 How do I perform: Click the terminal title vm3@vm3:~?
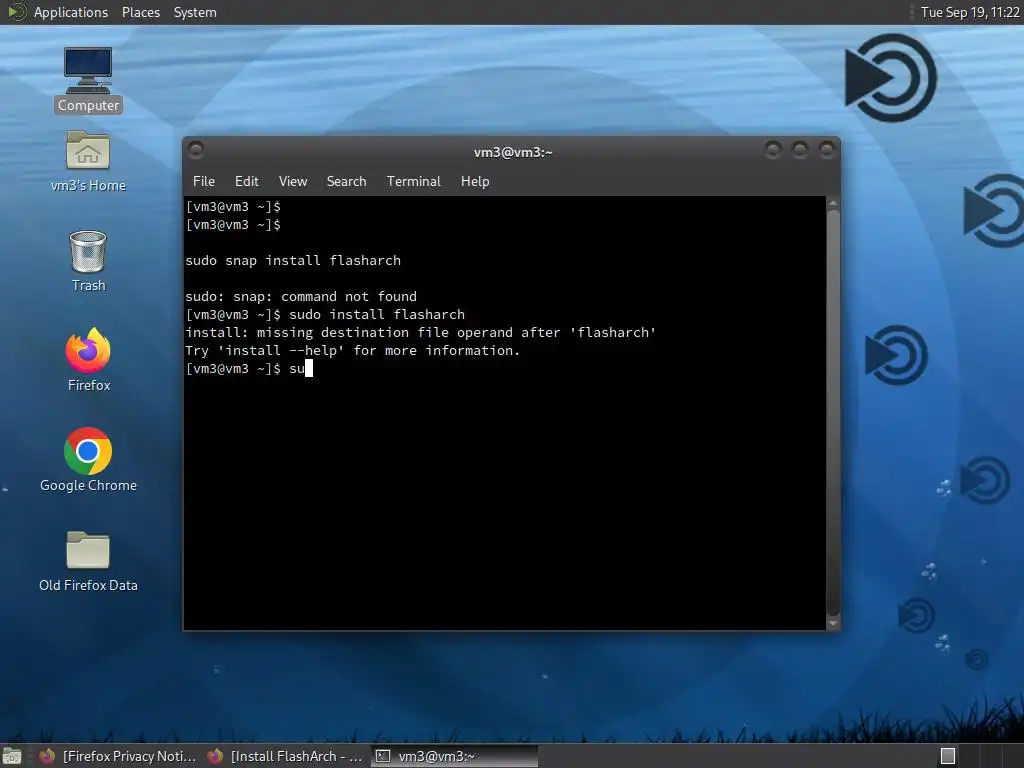[x=513, y=152]
